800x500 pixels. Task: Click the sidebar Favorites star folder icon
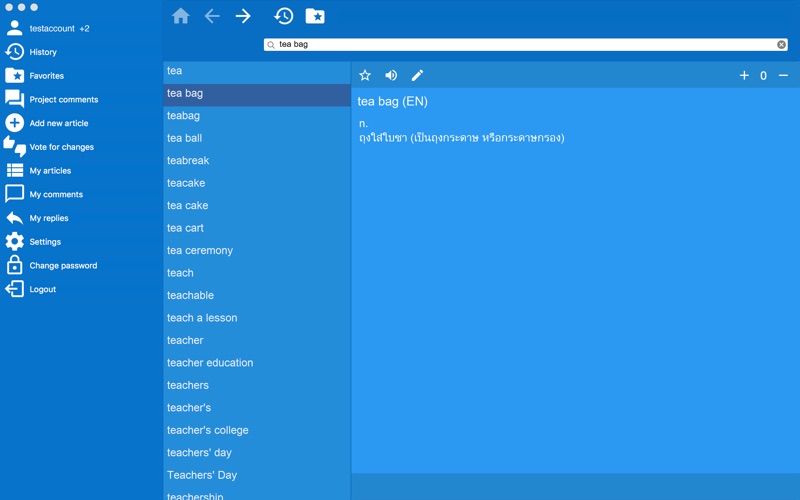14,76
